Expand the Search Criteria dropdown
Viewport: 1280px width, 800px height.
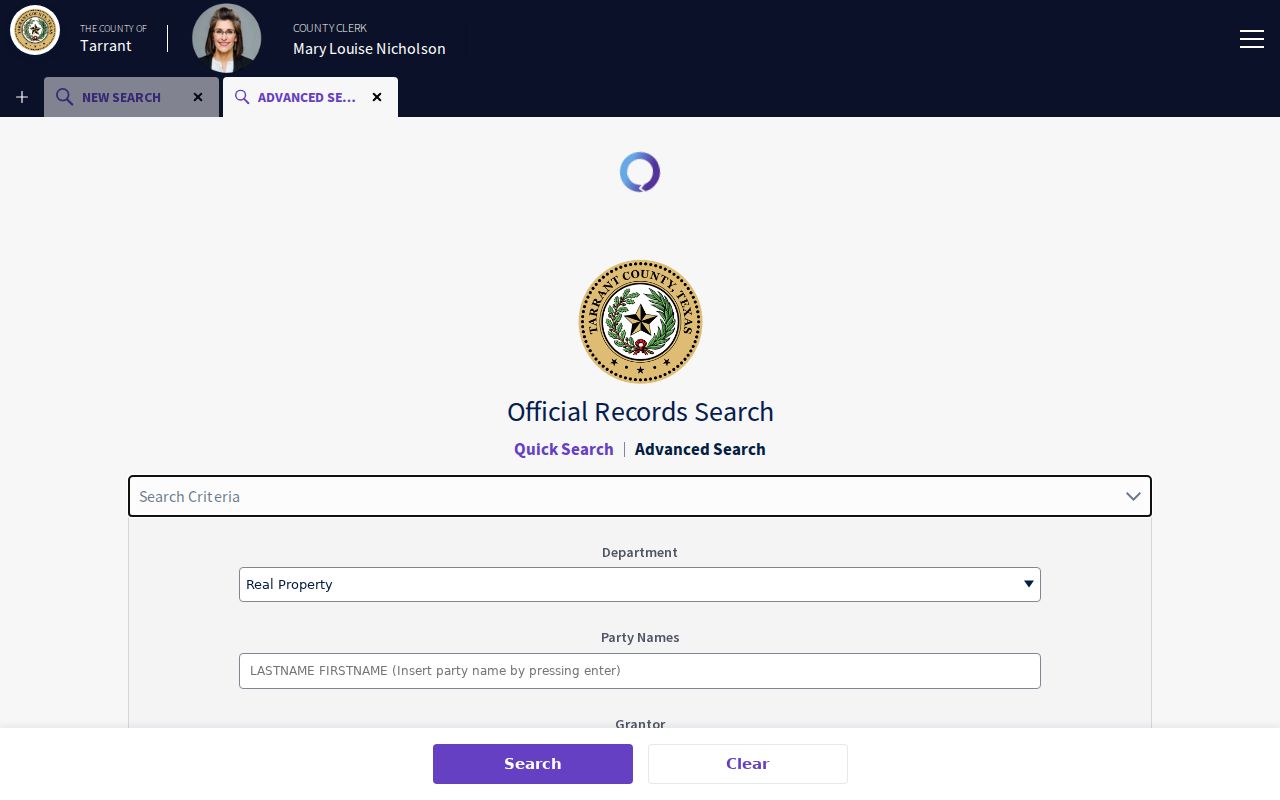[x=640, y=496]
